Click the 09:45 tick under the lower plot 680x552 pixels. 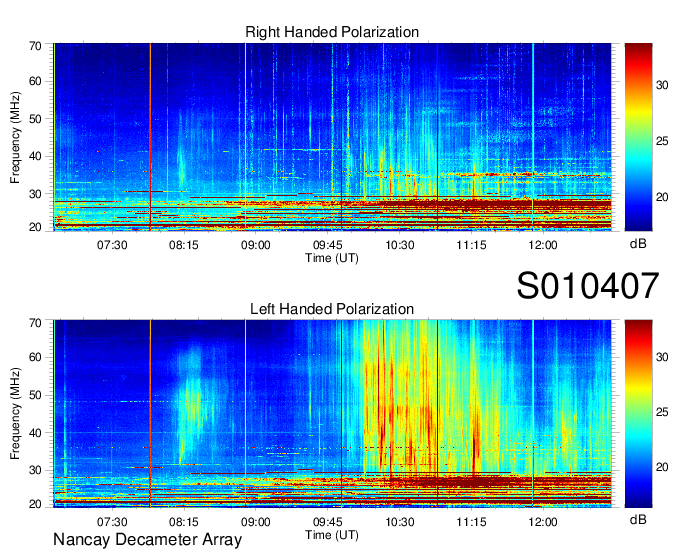click(328, 522)
